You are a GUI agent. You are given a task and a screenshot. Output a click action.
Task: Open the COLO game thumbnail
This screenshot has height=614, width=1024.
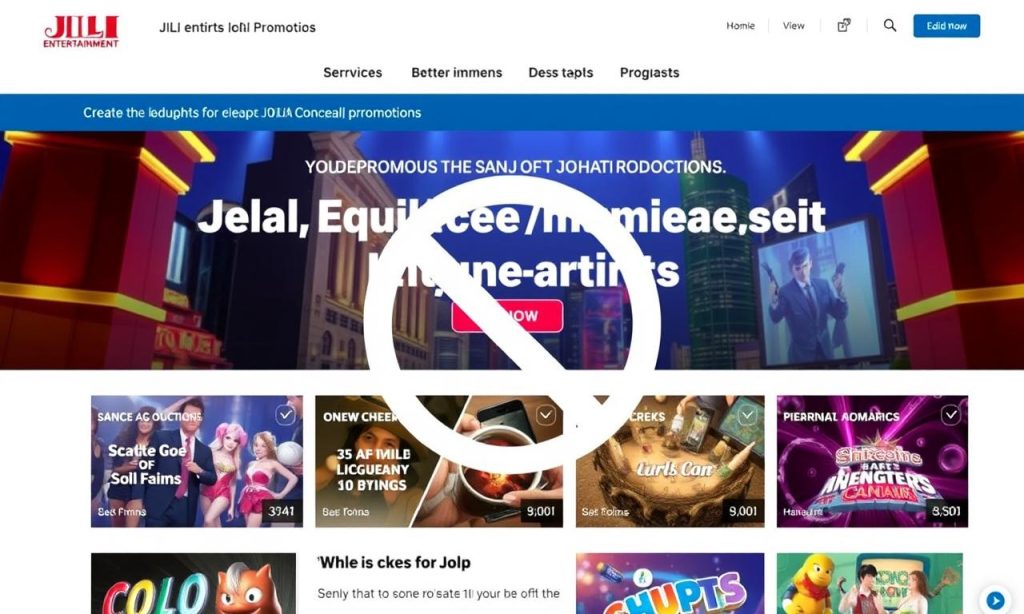[193, 583]
